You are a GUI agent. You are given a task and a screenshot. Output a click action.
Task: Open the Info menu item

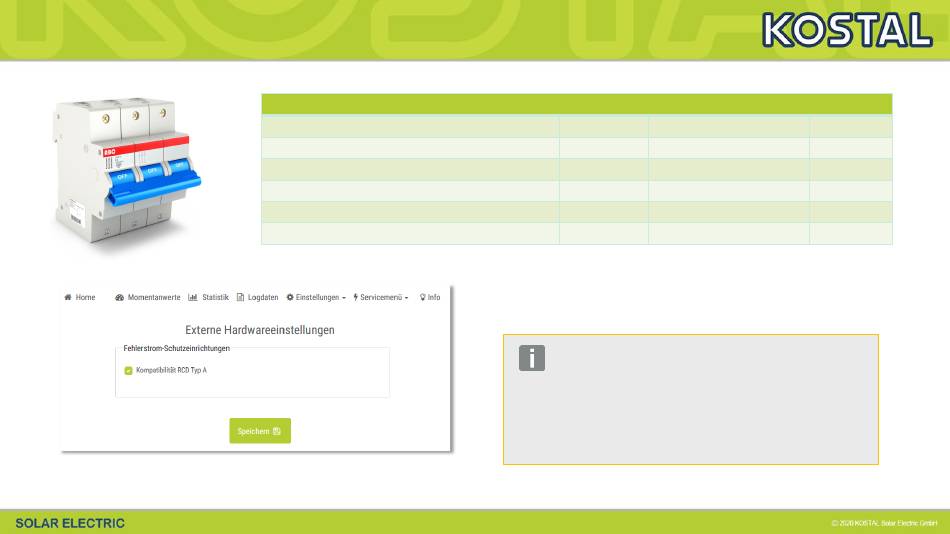click(430, 297)
